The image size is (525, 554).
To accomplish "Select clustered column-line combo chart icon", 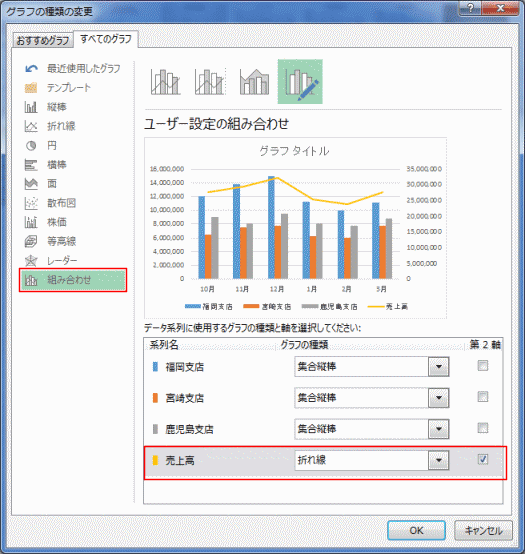I will [x=165, y=82].
